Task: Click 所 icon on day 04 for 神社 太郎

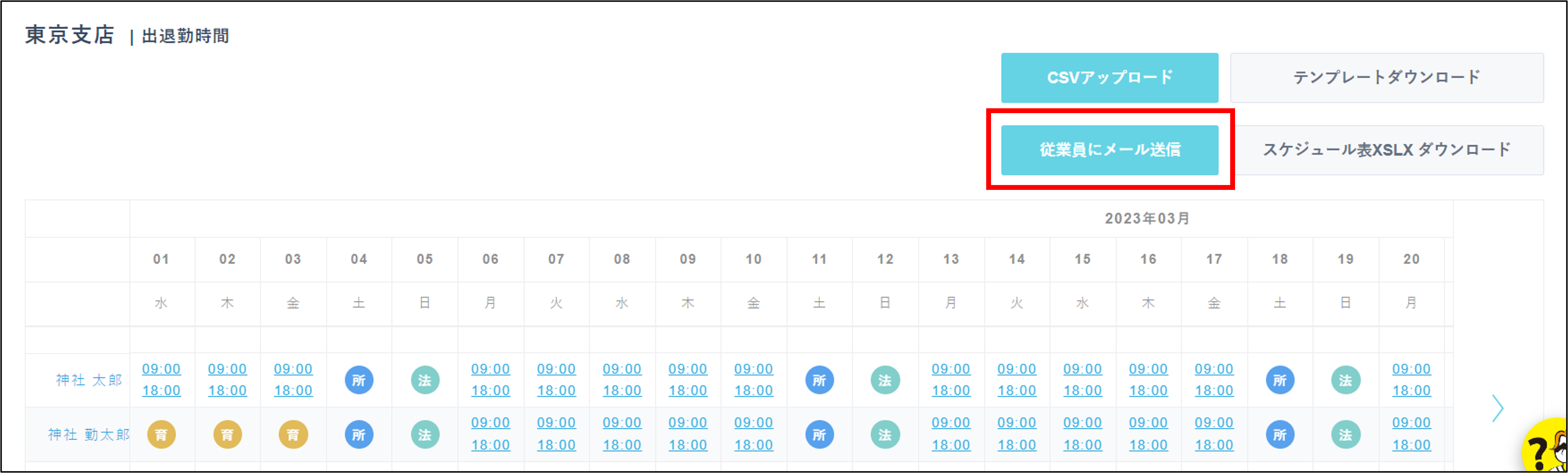Action: coord(359,380)
